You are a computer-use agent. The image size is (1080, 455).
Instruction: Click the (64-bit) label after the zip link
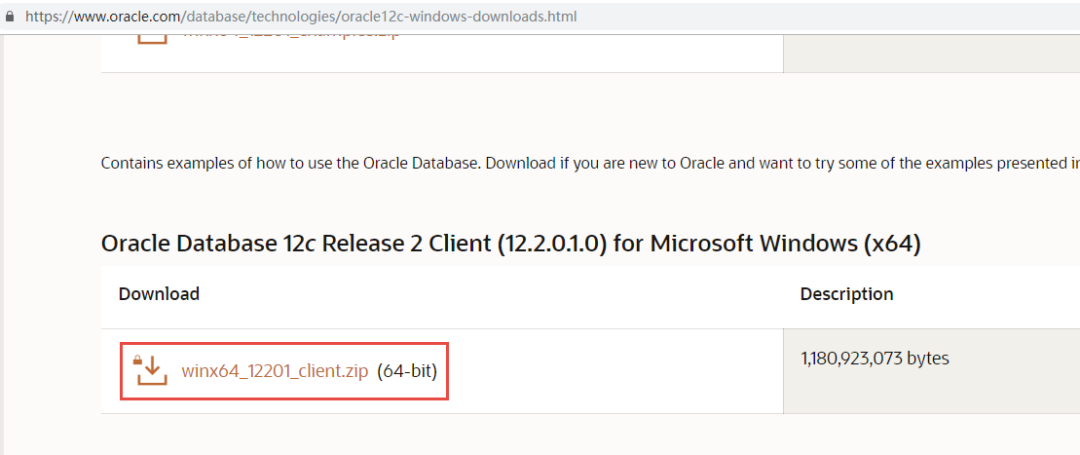pyautogui.click(x=407, y=371)
